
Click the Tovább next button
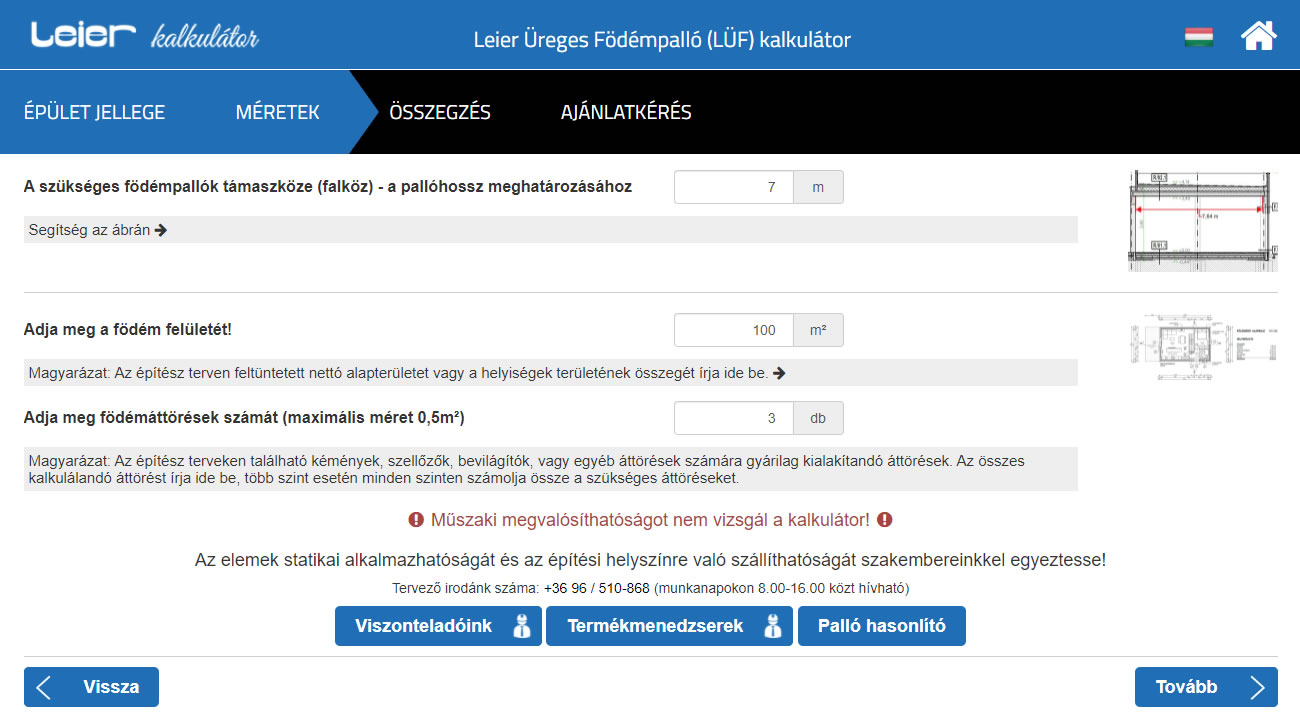(x=1205, y=687)
